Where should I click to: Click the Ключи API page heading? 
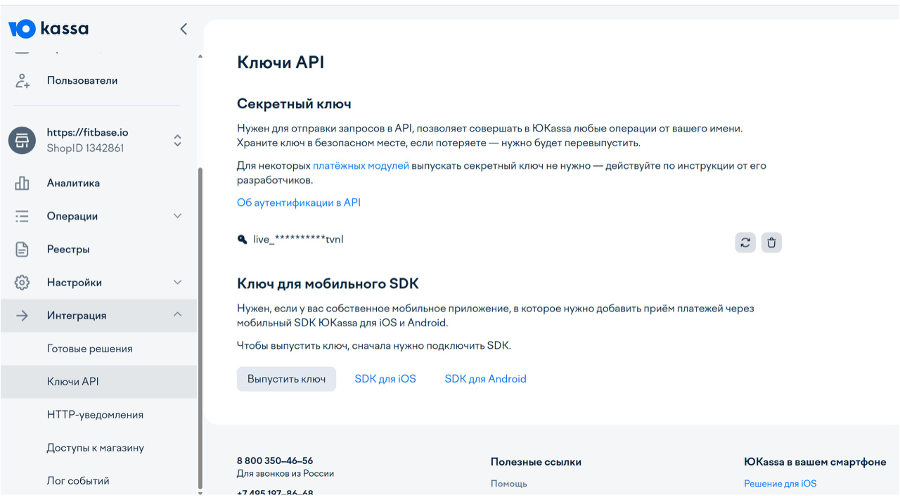point(281,62)
